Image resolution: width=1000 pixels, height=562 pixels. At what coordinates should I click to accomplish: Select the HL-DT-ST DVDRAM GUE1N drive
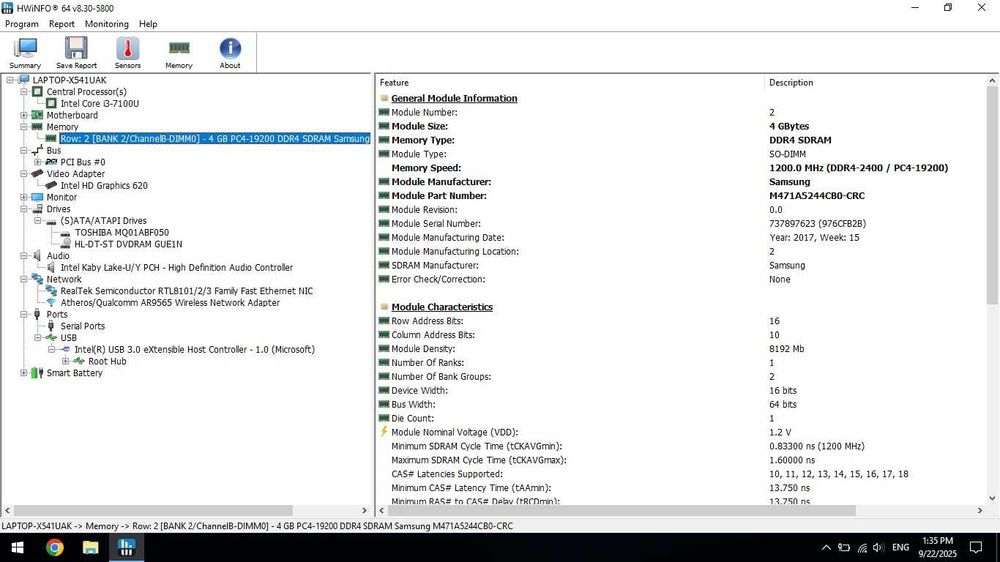tap(128, 244)
